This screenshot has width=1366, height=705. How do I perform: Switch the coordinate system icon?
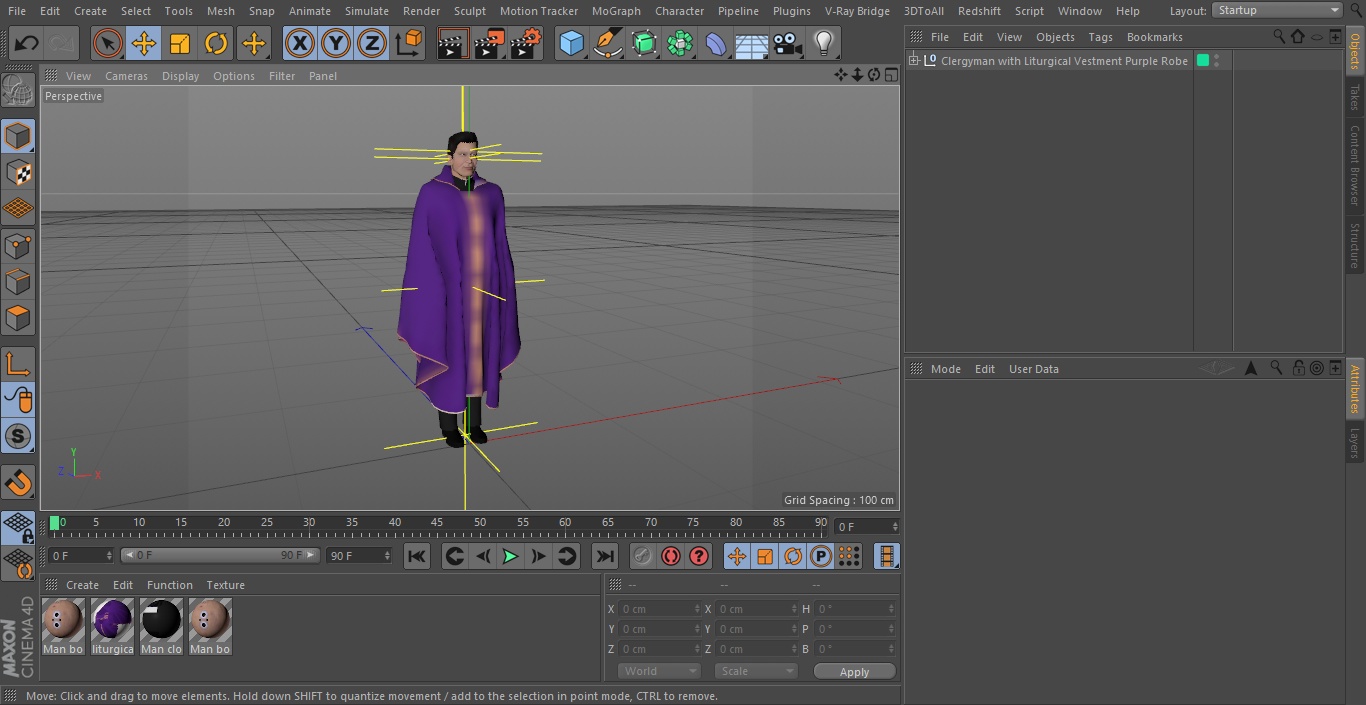(x=409, y=43)
